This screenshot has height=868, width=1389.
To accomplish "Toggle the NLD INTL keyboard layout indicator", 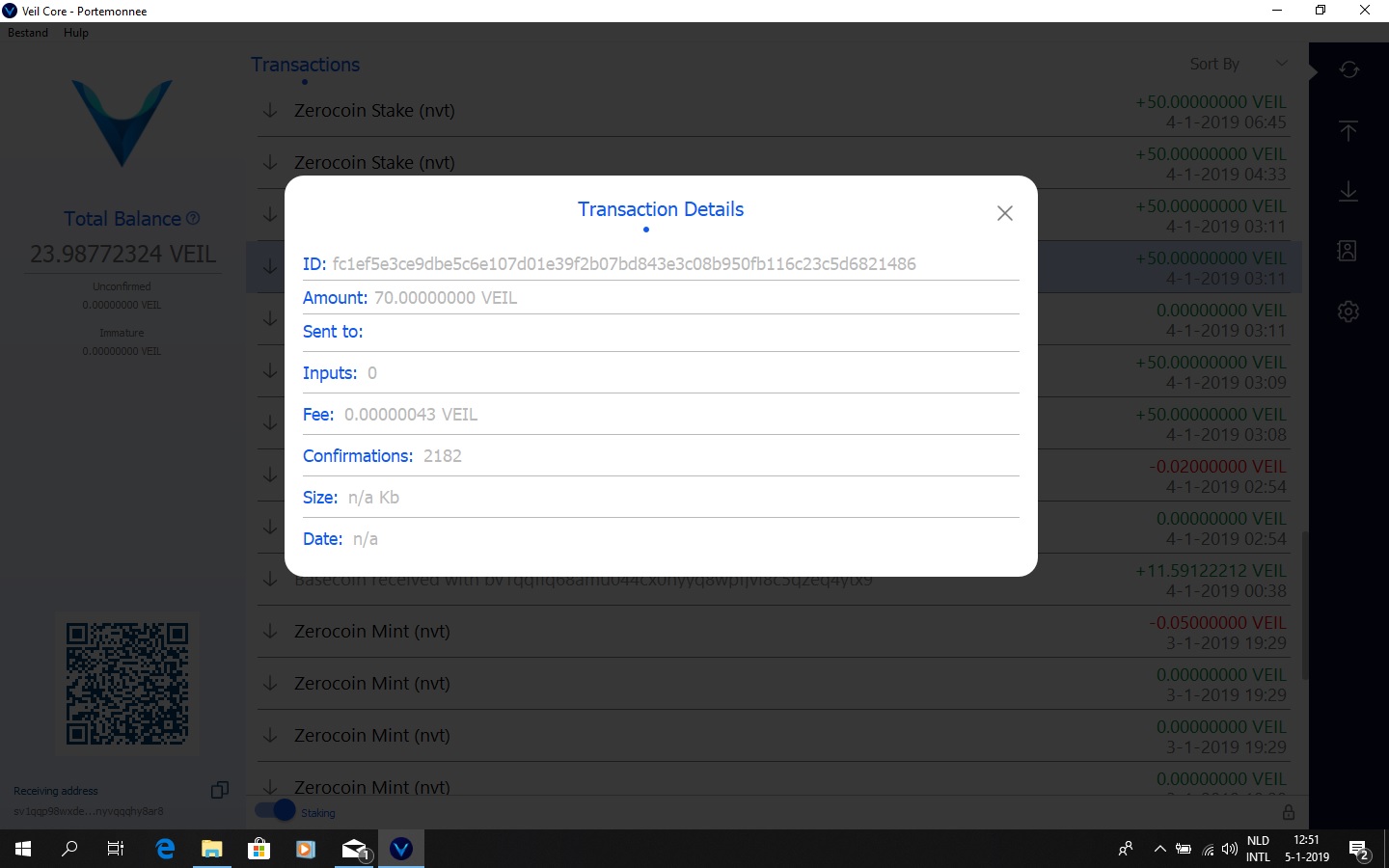I will point(1258,849).
